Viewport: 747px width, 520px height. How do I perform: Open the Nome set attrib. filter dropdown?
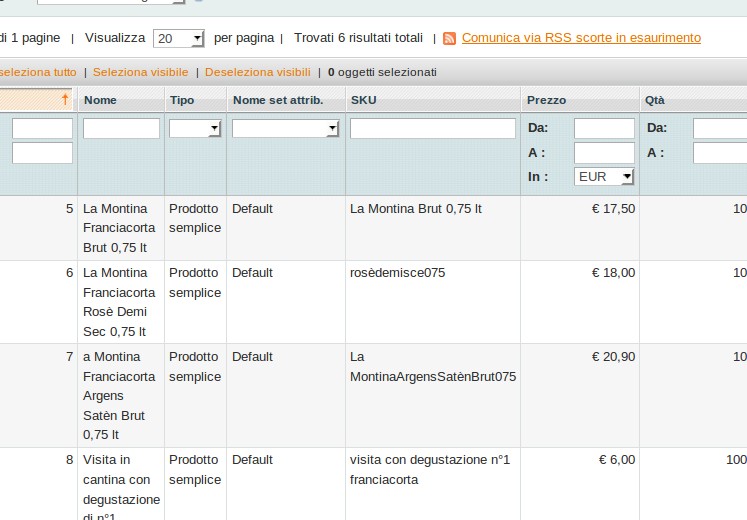(285, 129)
